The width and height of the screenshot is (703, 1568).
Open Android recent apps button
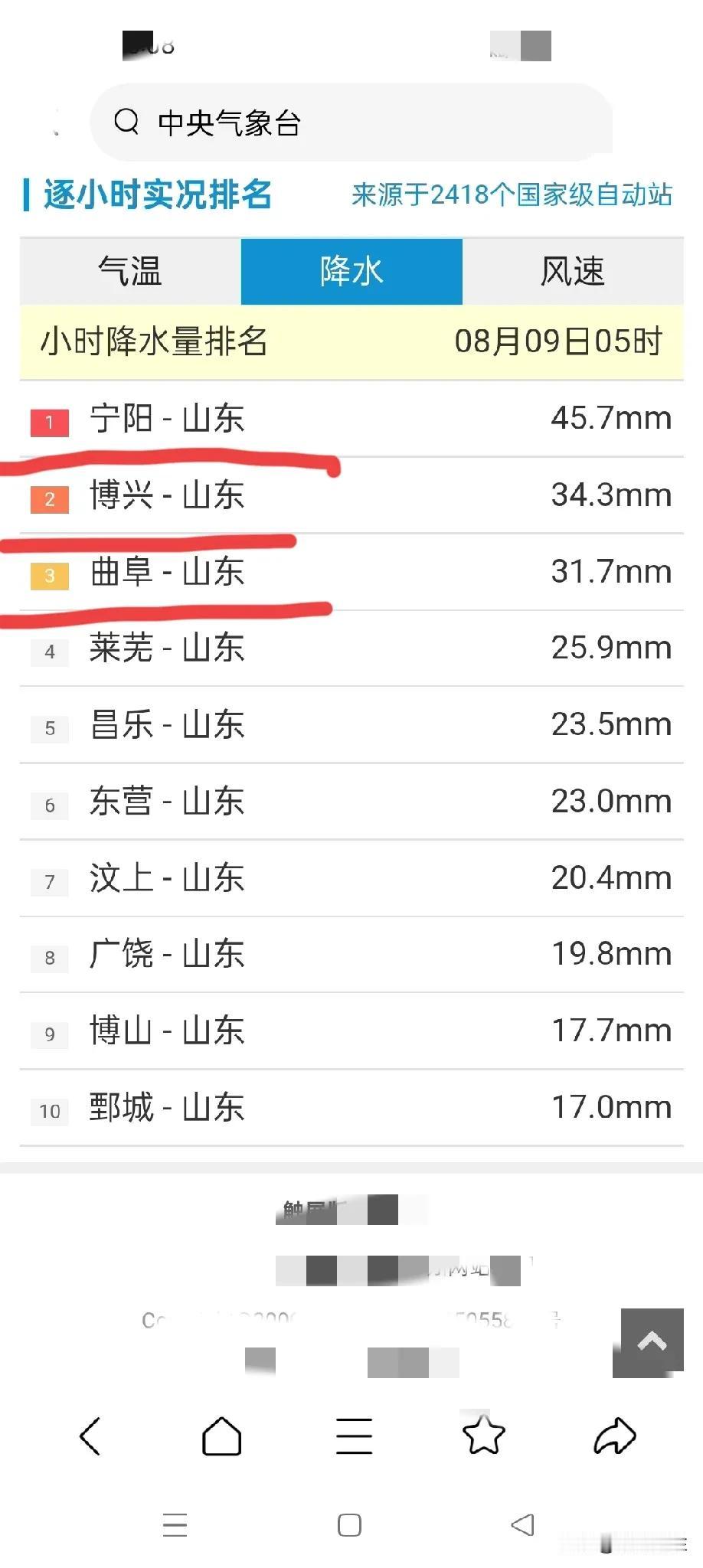click(175, 1525)
